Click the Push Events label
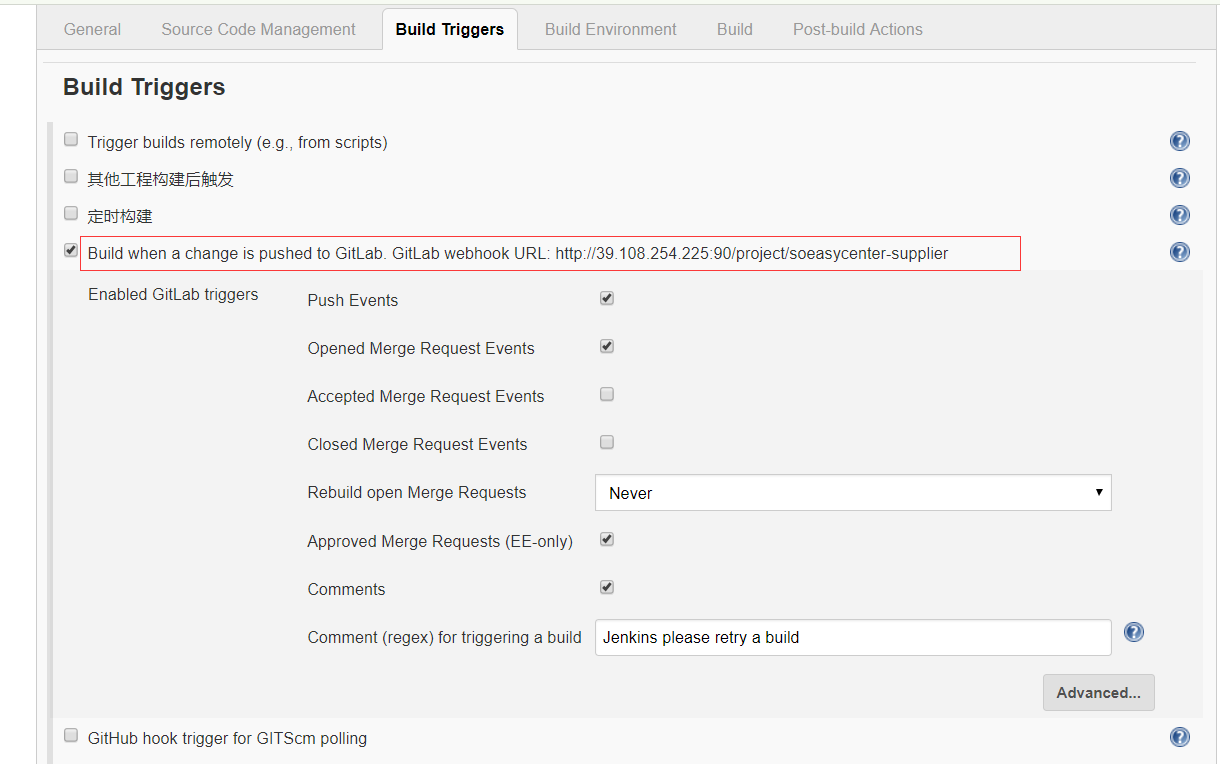This screenshot has width=1220, height=764. click(x=353, y=300)
